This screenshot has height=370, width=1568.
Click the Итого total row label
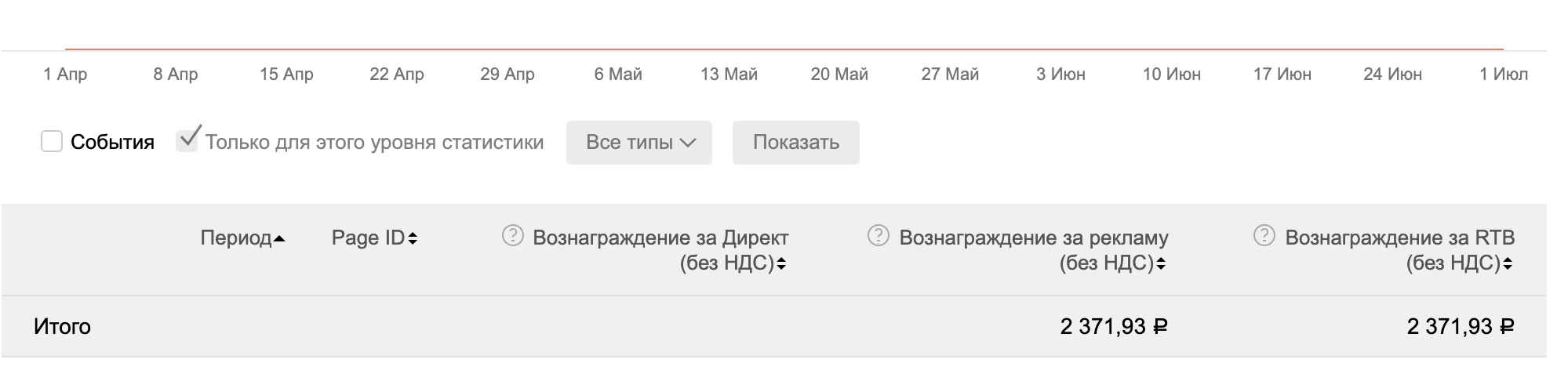tap(62, 326)
